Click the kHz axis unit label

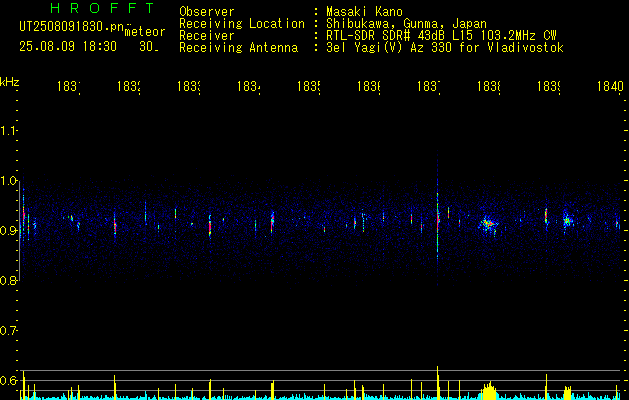coord(9,82)
